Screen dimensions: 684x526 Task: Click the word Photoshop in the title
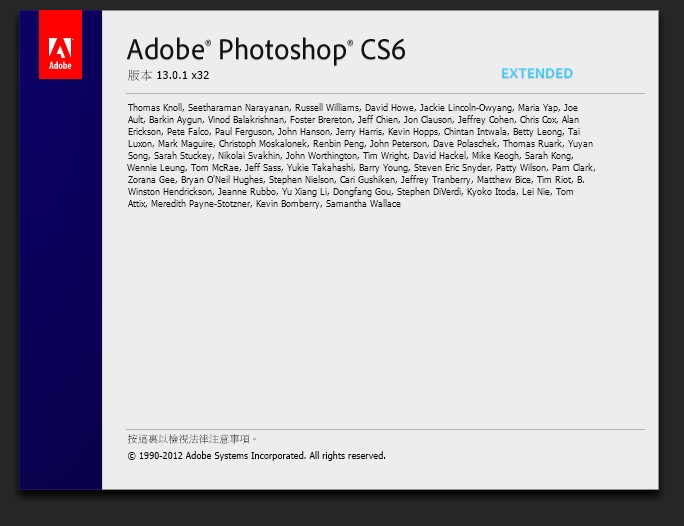[283, 51]
